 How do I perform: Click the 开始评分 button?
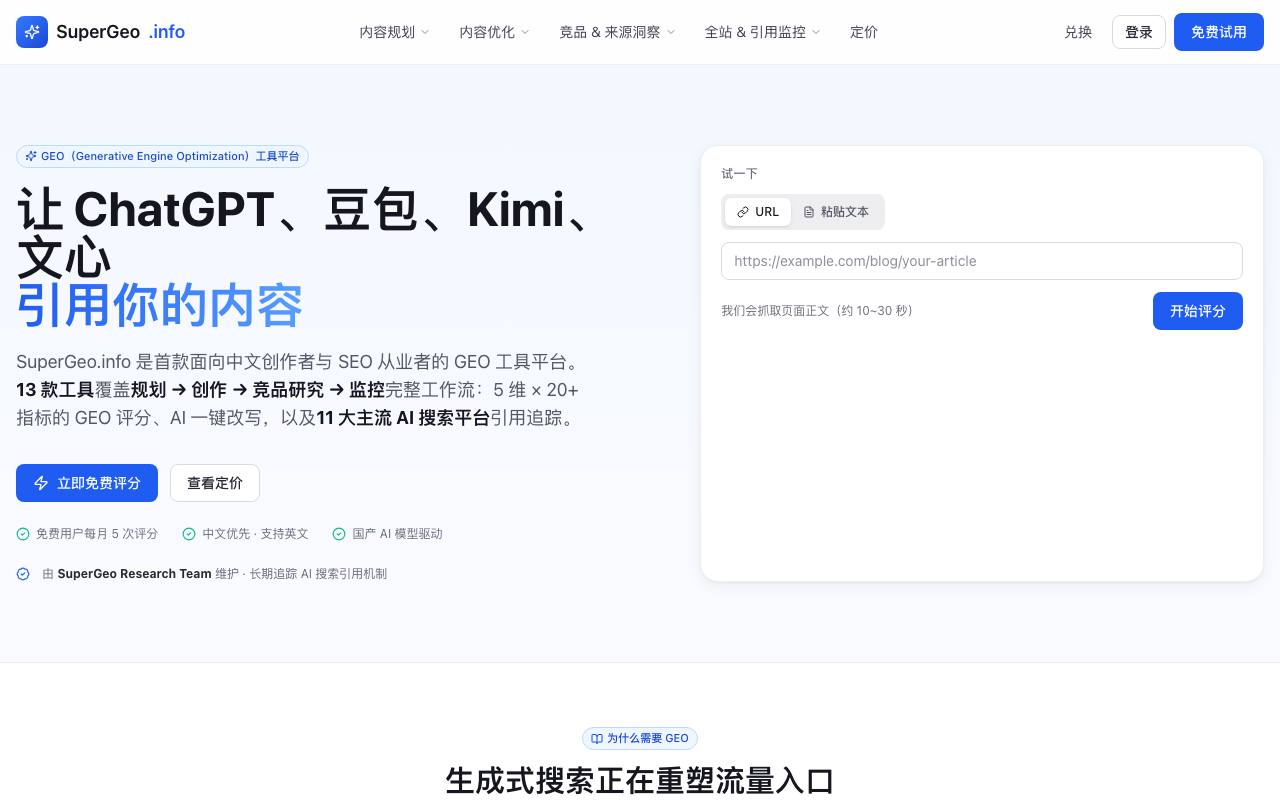pos(1198,311)
